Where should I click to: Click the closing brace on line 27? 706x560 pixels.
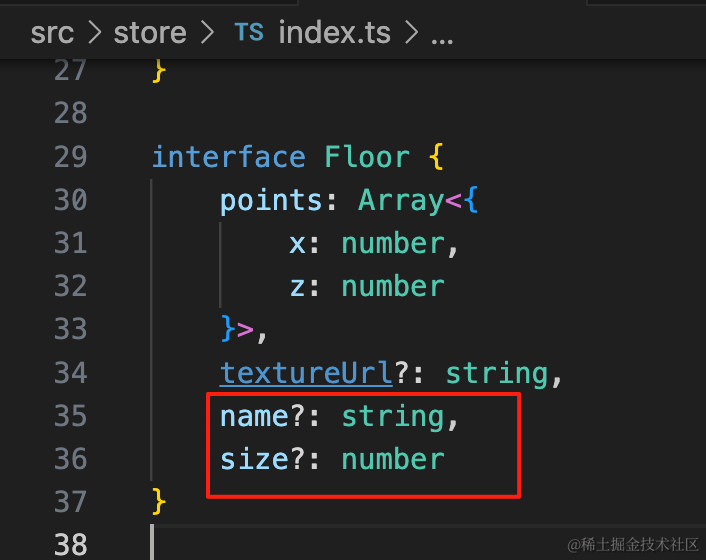tap(159, 71)
